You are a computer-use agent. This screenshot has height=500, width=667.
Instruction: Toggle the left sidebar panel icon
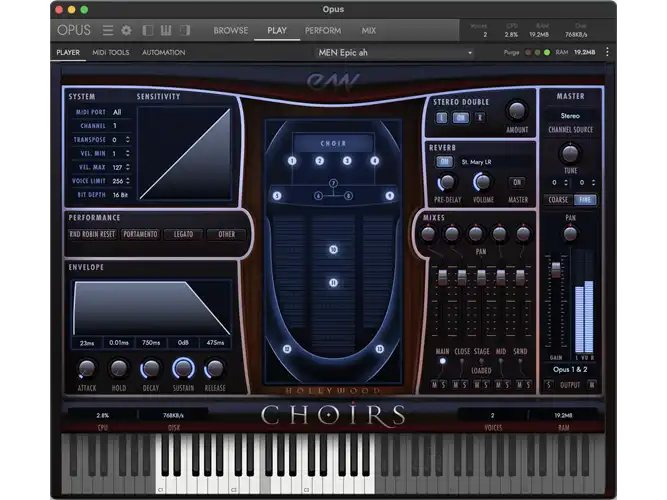[147, 30]
